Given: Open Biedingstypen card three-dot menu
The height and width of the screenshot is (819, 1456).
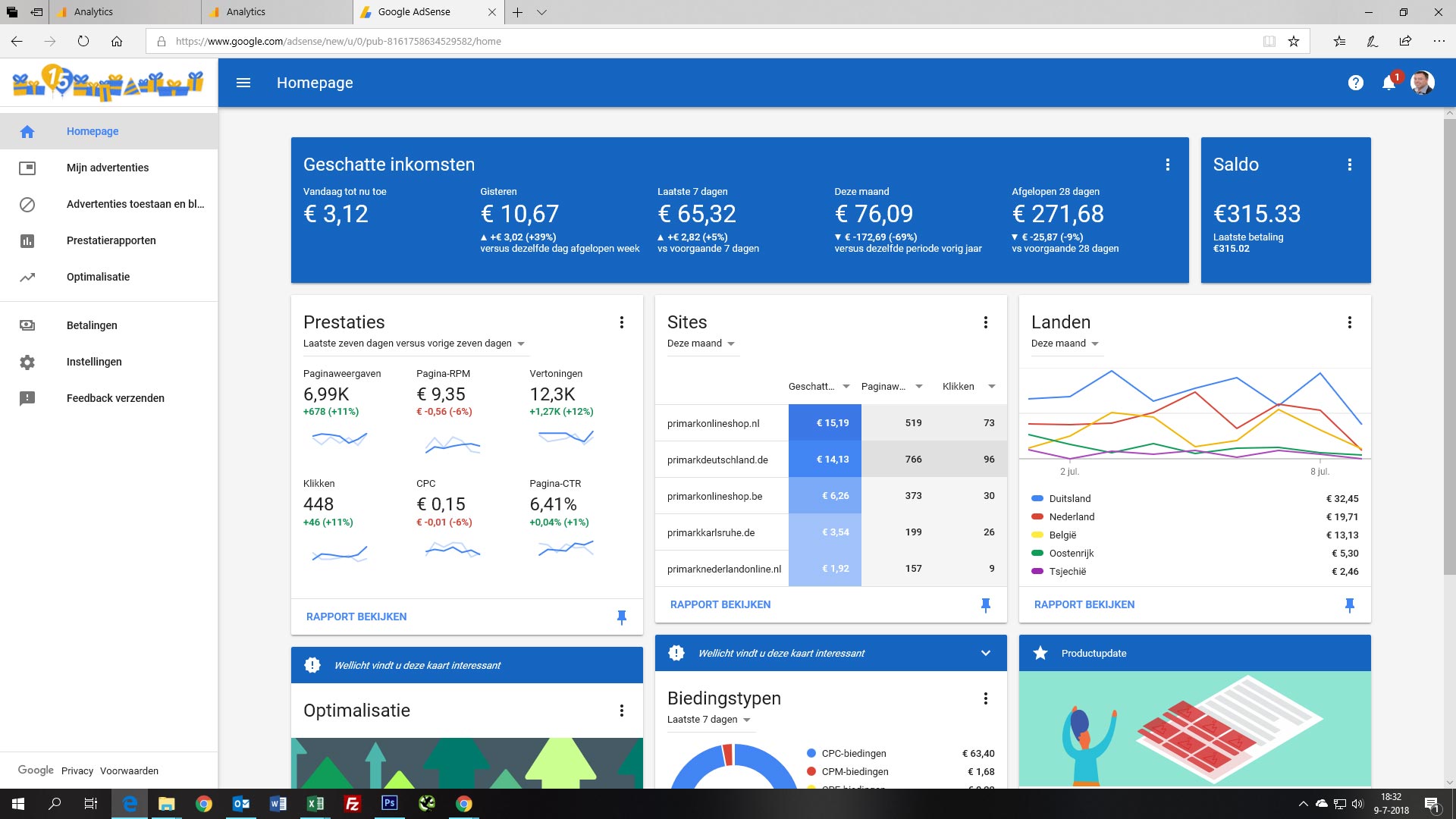Looking at the screenshot, I should coord(986,698).
